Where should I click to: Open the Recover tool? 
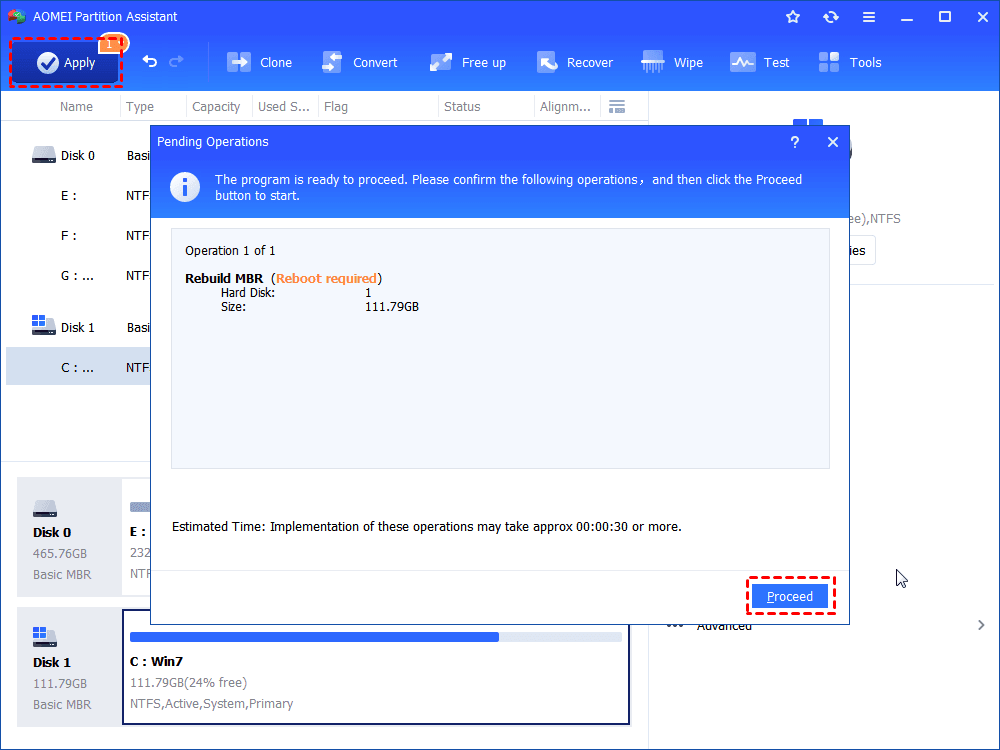click(575, 62)
